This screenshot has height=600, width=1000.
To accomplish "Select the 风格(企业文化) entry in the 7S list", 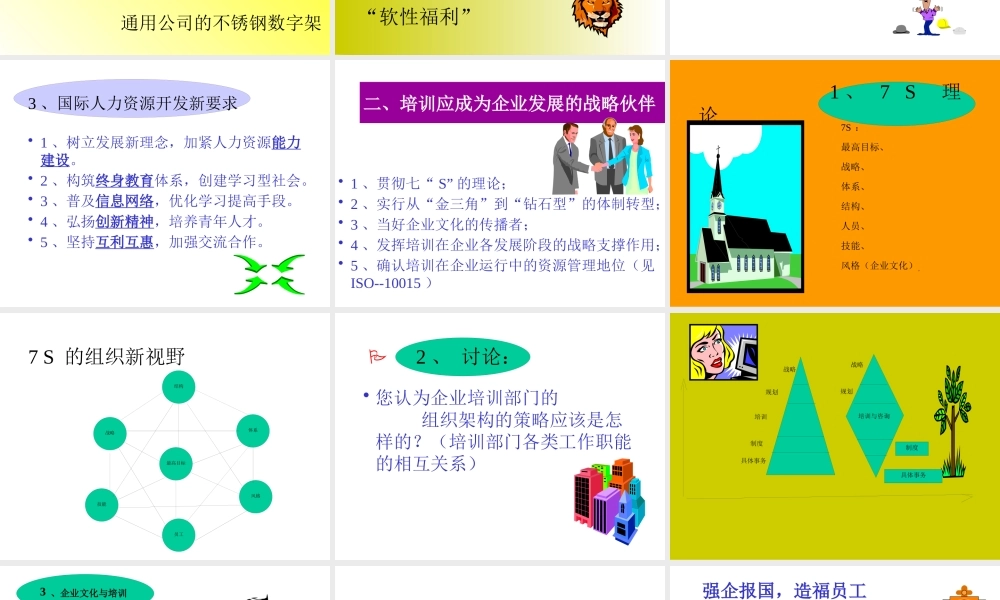I will pos(879,266).
